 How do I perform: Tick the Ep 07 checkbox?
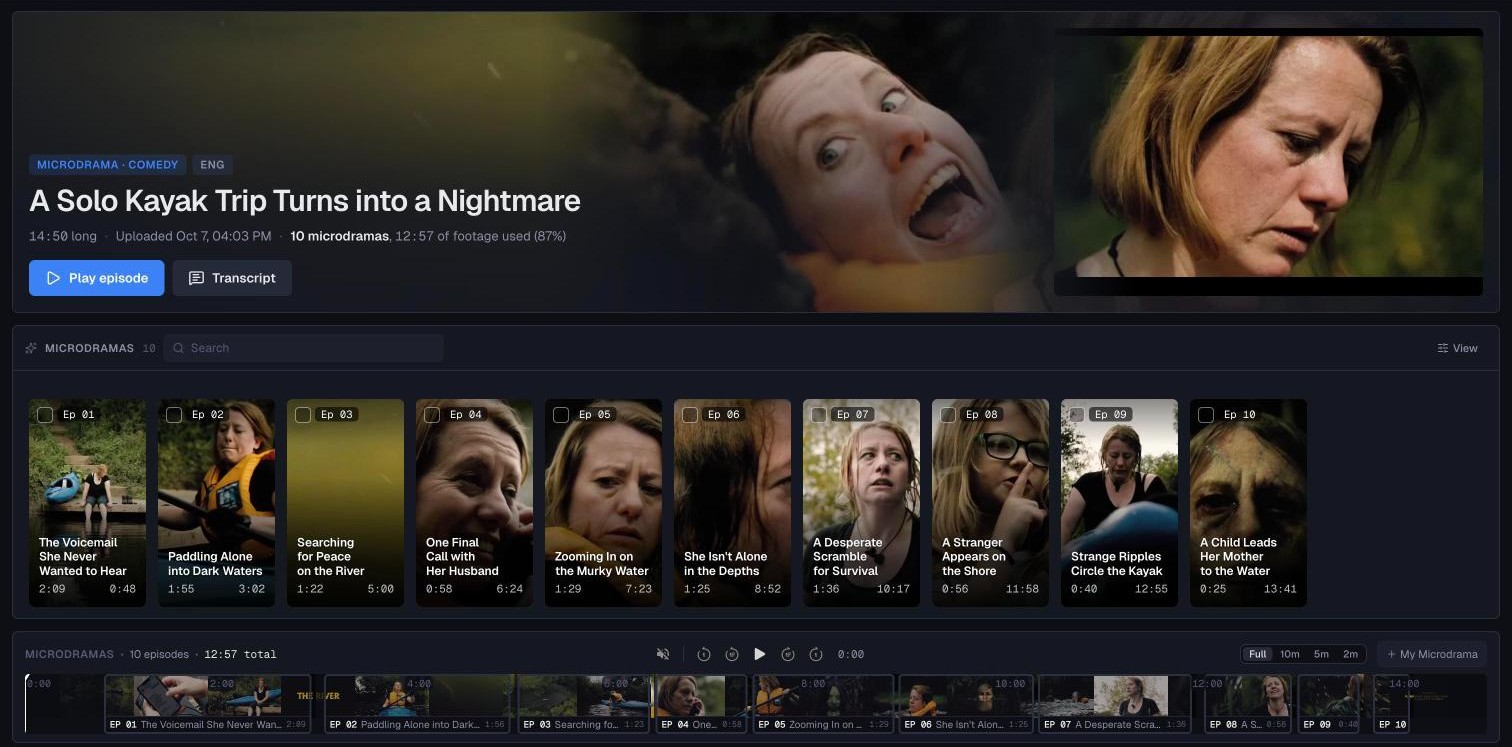(x=819, y=414)
